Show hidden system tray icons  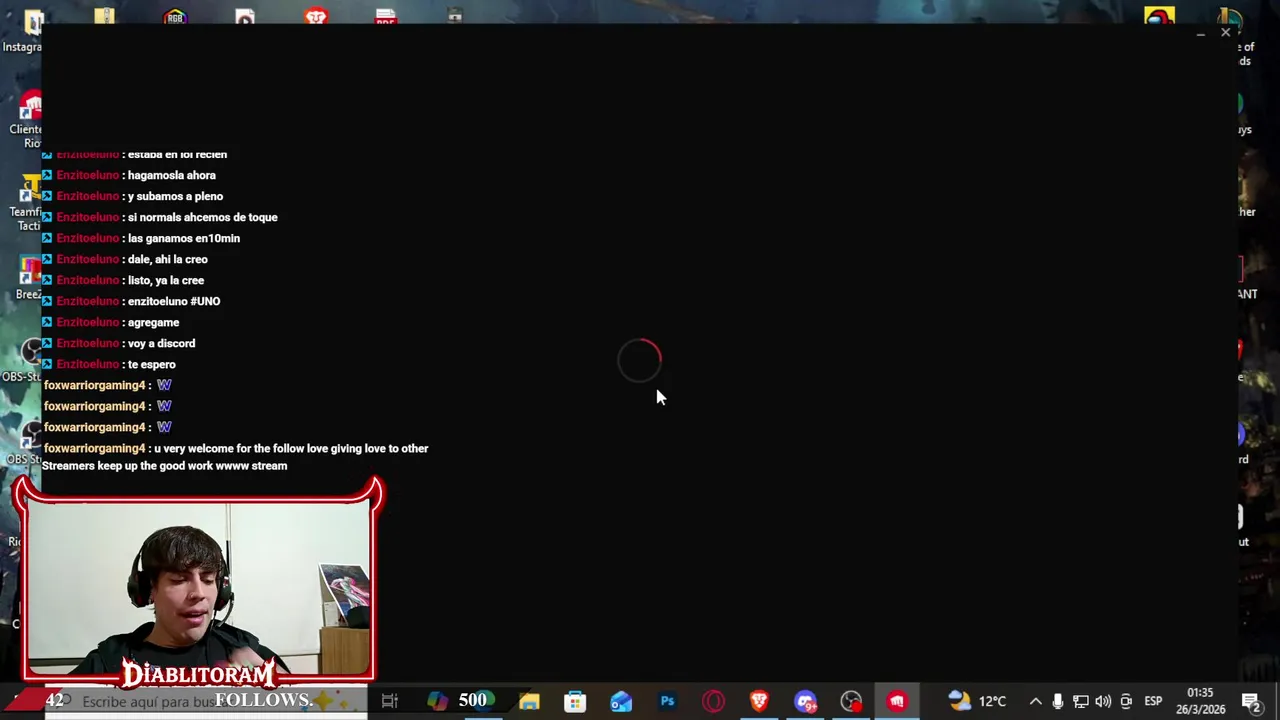(x=1035, y=701)
